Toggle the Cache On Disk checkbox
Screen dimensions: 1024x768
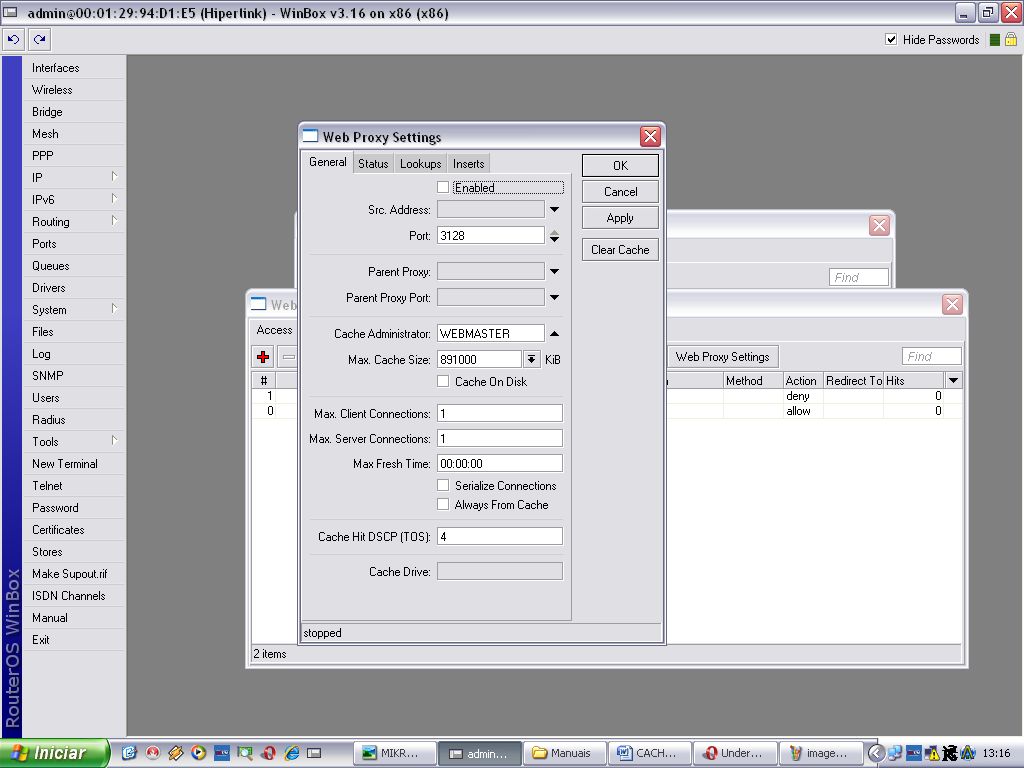(x=443, y=382)
